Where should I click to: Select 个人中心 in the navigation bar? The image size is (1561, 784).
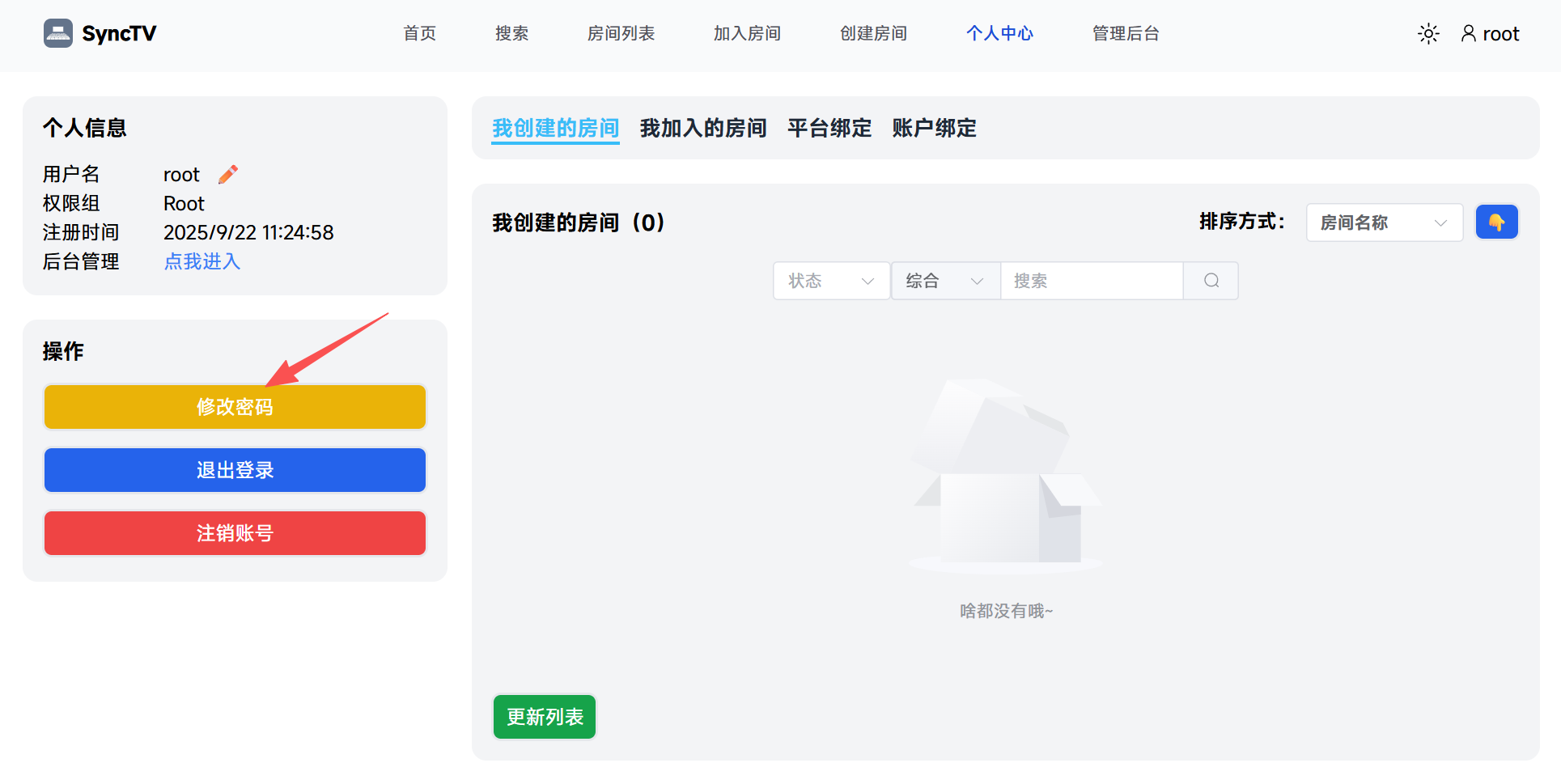(x=1000, y=33)
